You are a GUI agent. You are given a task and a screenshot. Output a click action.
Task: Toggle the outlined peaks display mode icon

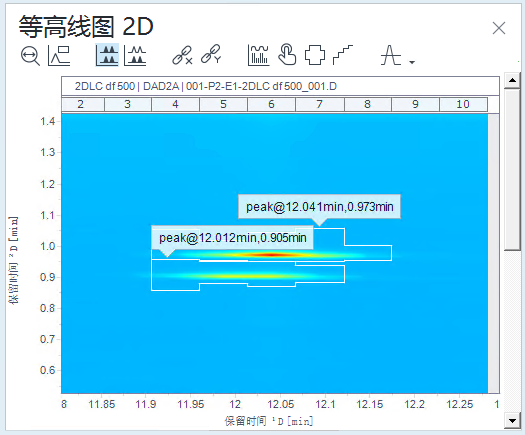pos(135,55)
